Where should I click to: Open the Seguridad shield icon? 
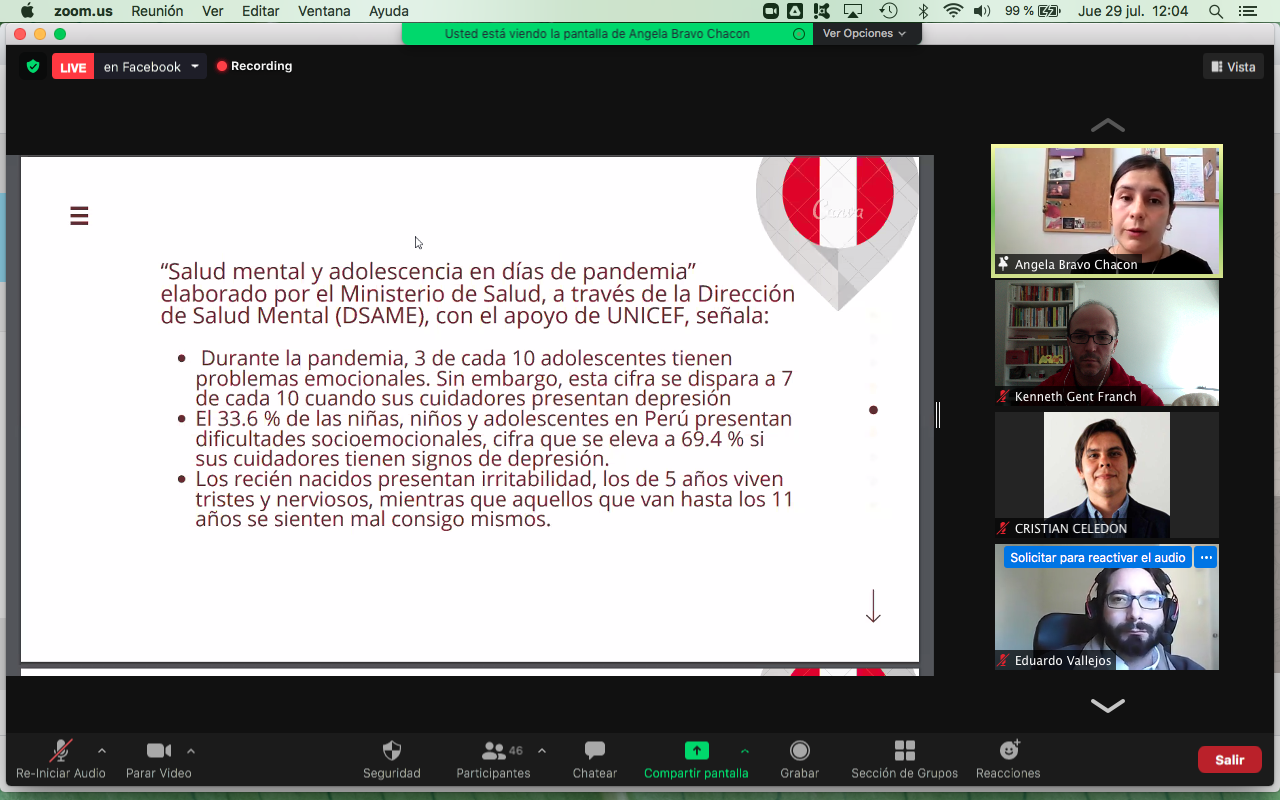392,751
